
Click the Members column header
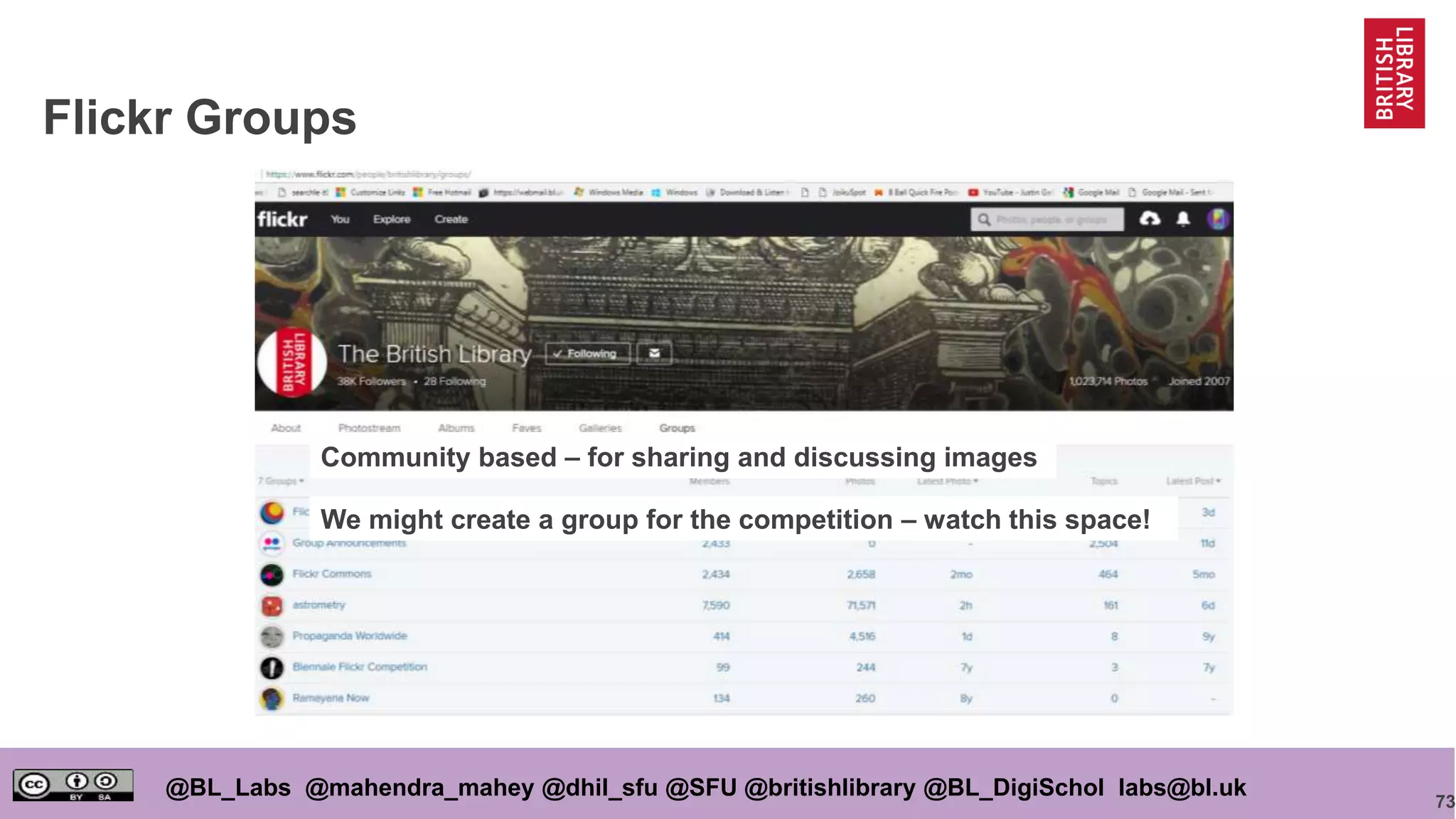pyautogui.click(x=710, y=481)
